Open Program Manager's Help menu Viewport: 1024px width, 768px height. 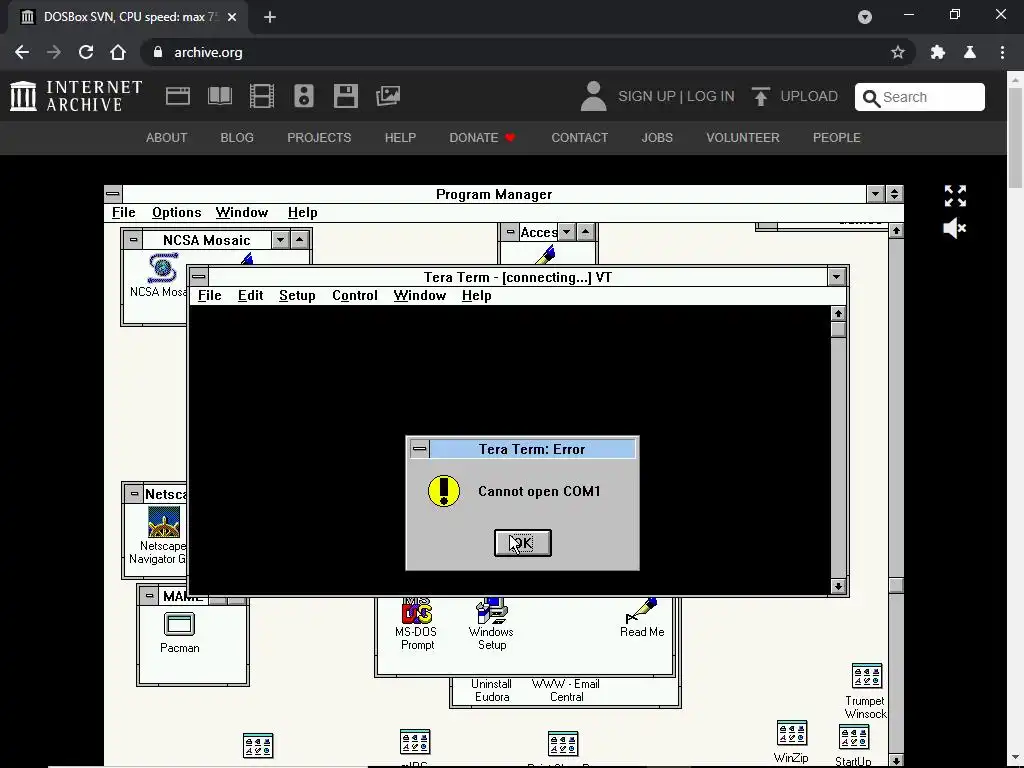(302, 213)
